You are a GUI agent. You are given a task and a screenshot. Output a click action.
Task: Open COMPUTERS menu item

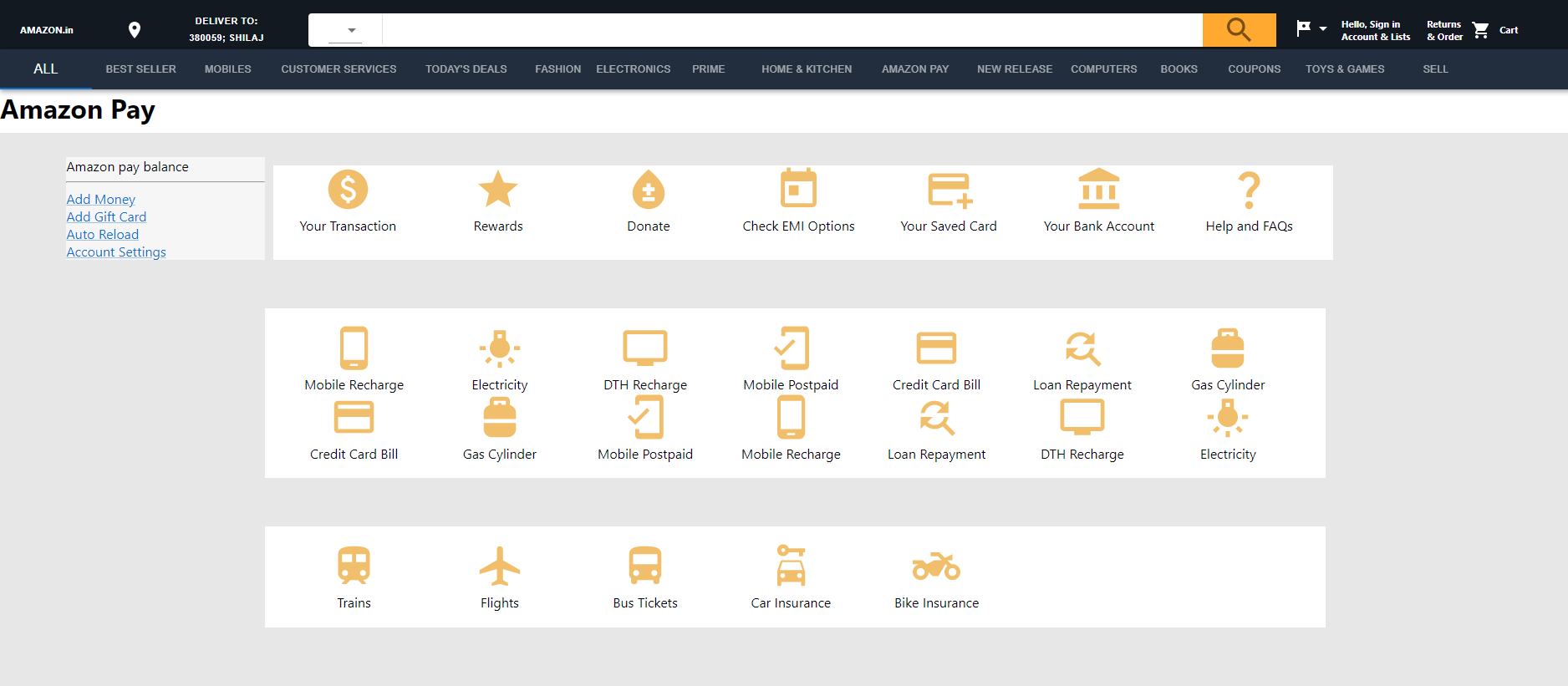[1103, 69]
